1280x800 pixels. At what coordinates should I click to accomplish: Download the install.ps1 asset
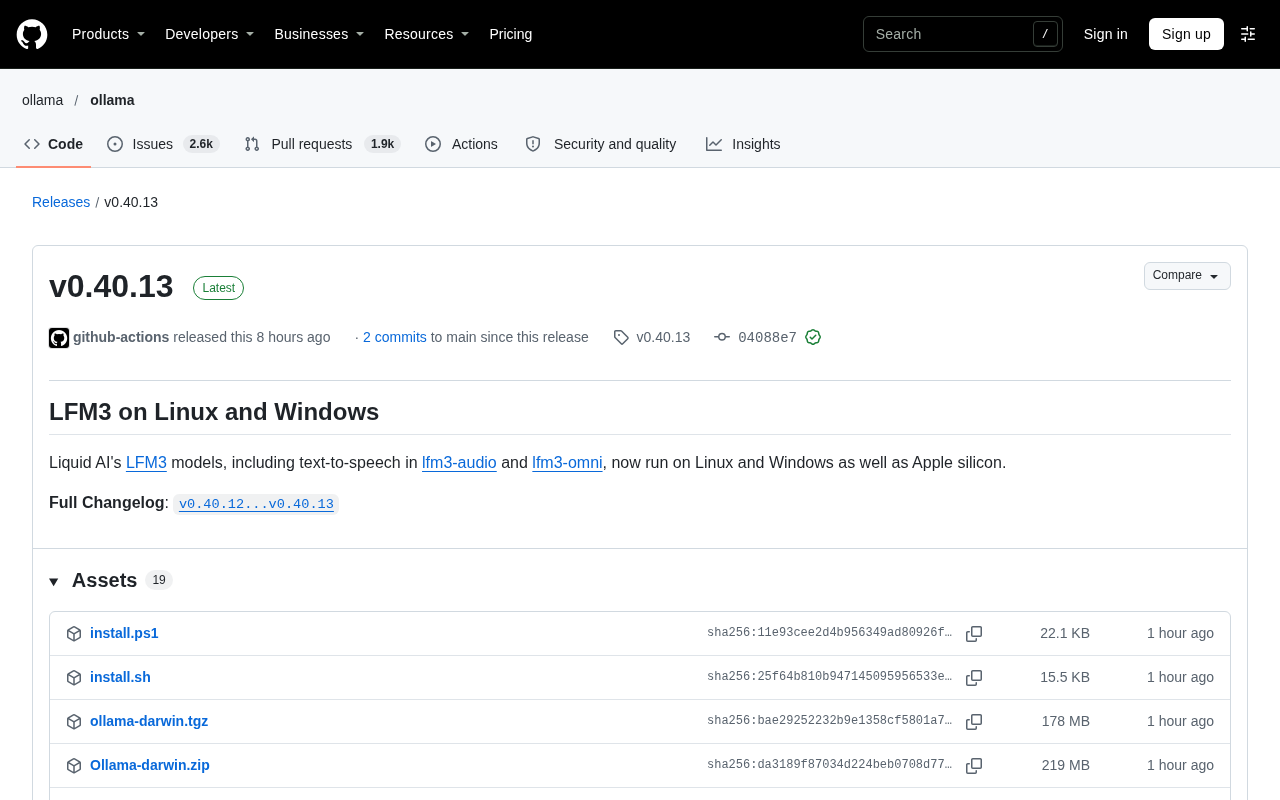(124, 633)
